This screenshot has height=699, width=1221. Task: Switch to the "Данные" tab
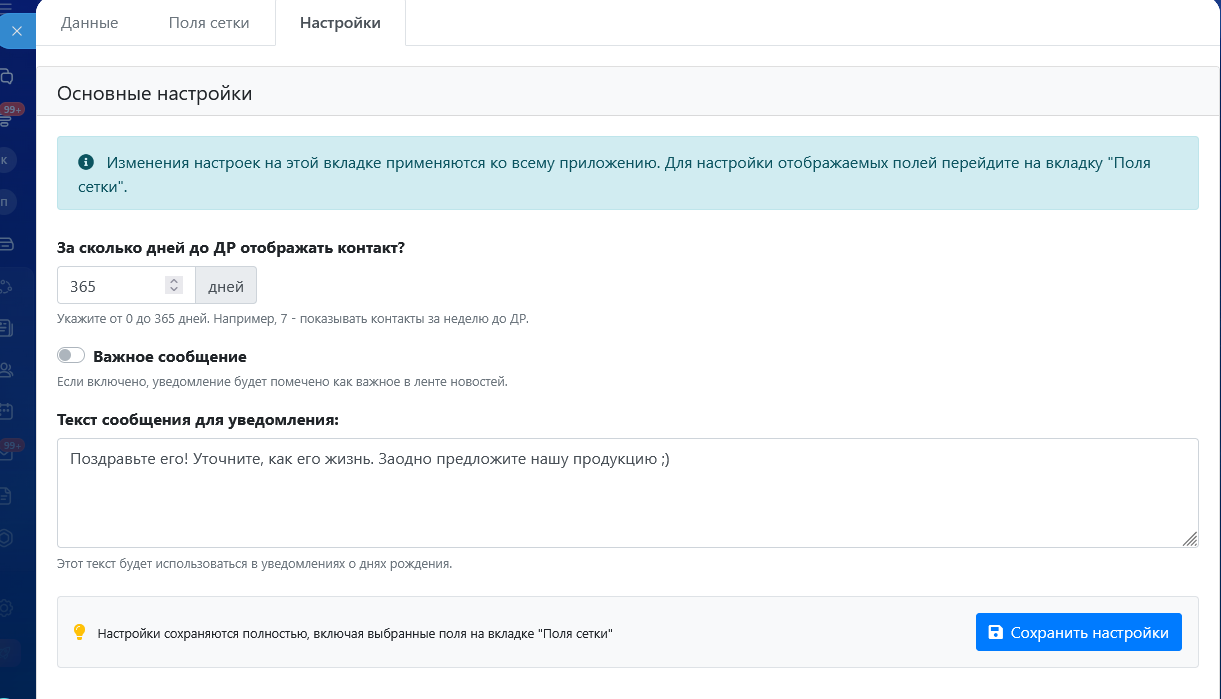(x=89, y=23)
